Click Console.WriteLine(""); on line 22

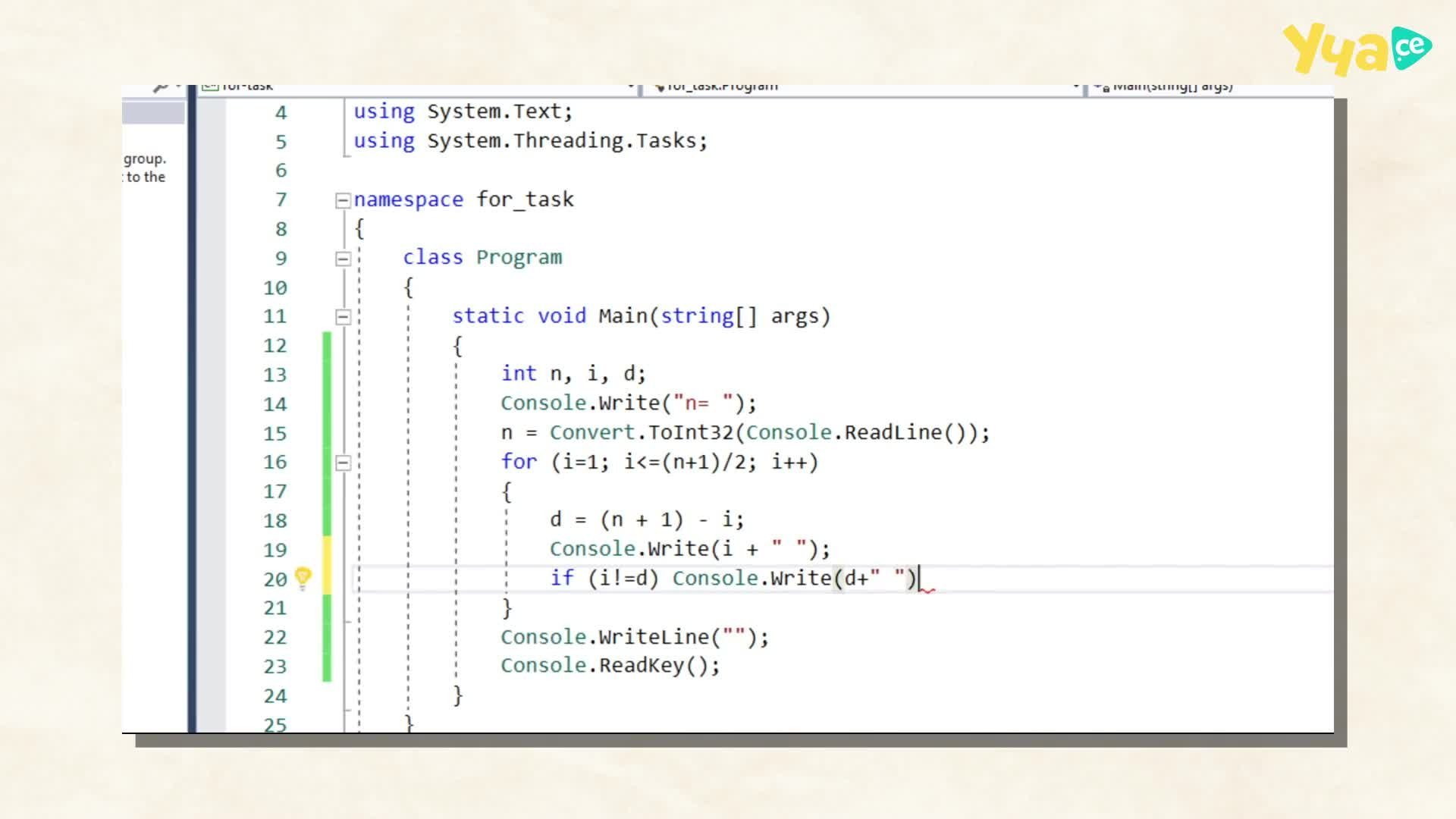(x=635, y=637)
